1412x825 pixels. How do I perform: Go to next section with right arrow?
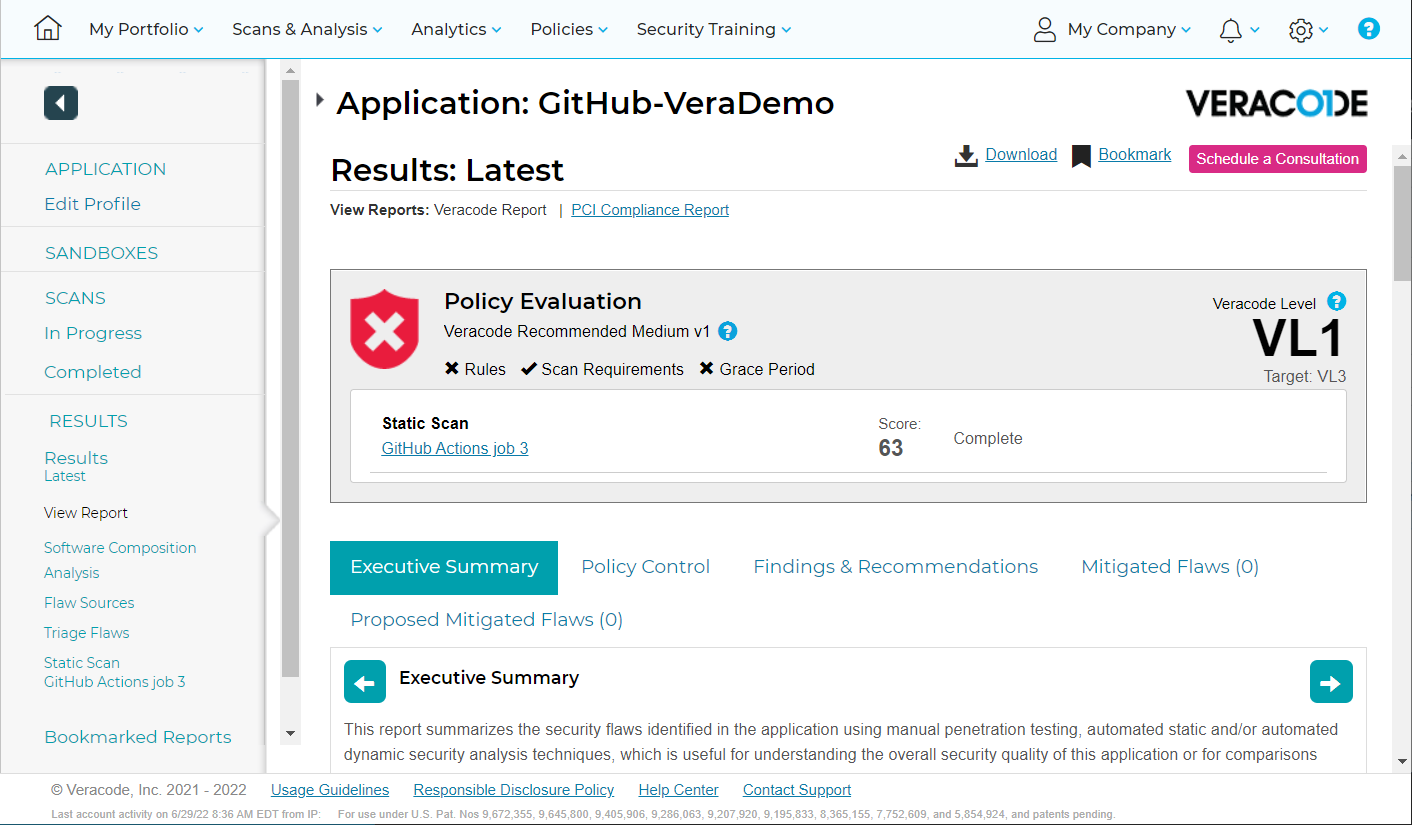coord(1331,682)
